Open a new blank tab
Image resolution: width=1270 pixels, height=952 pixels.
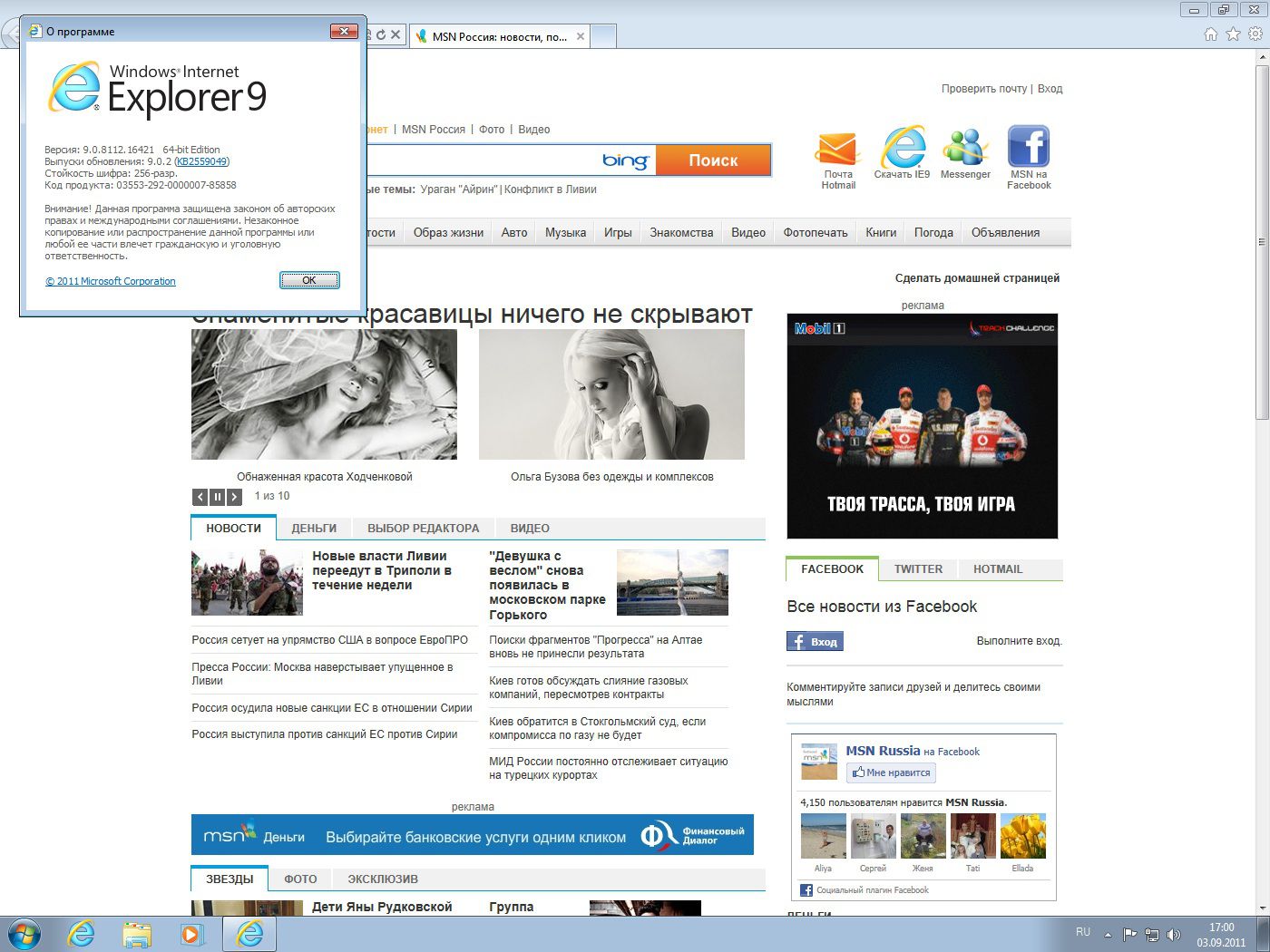[x=604, y=36]
